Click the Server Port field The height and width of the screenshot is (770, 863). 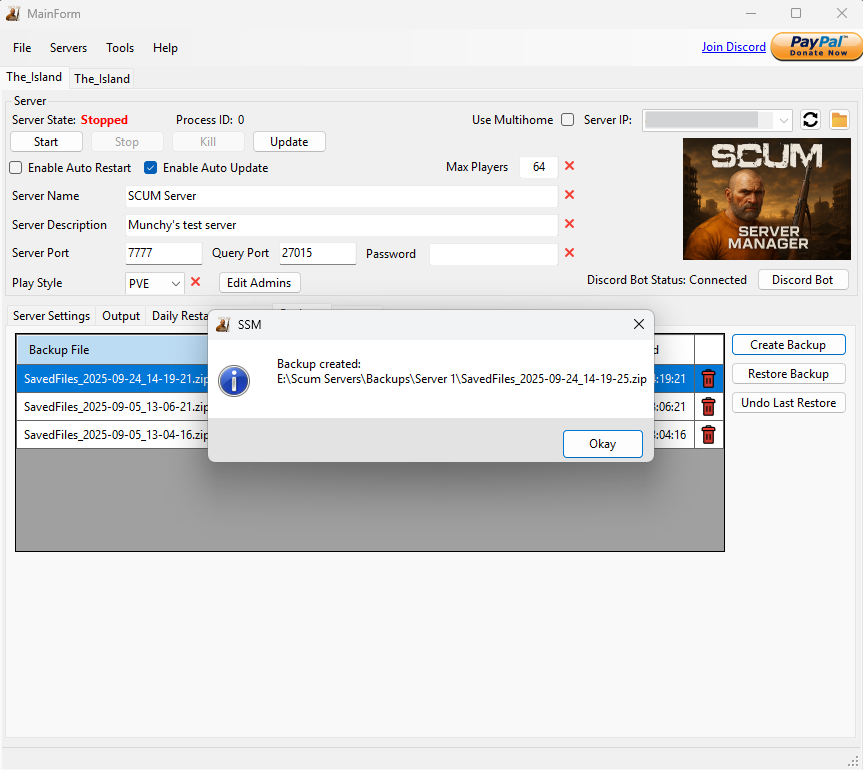[x=163, y=253]
